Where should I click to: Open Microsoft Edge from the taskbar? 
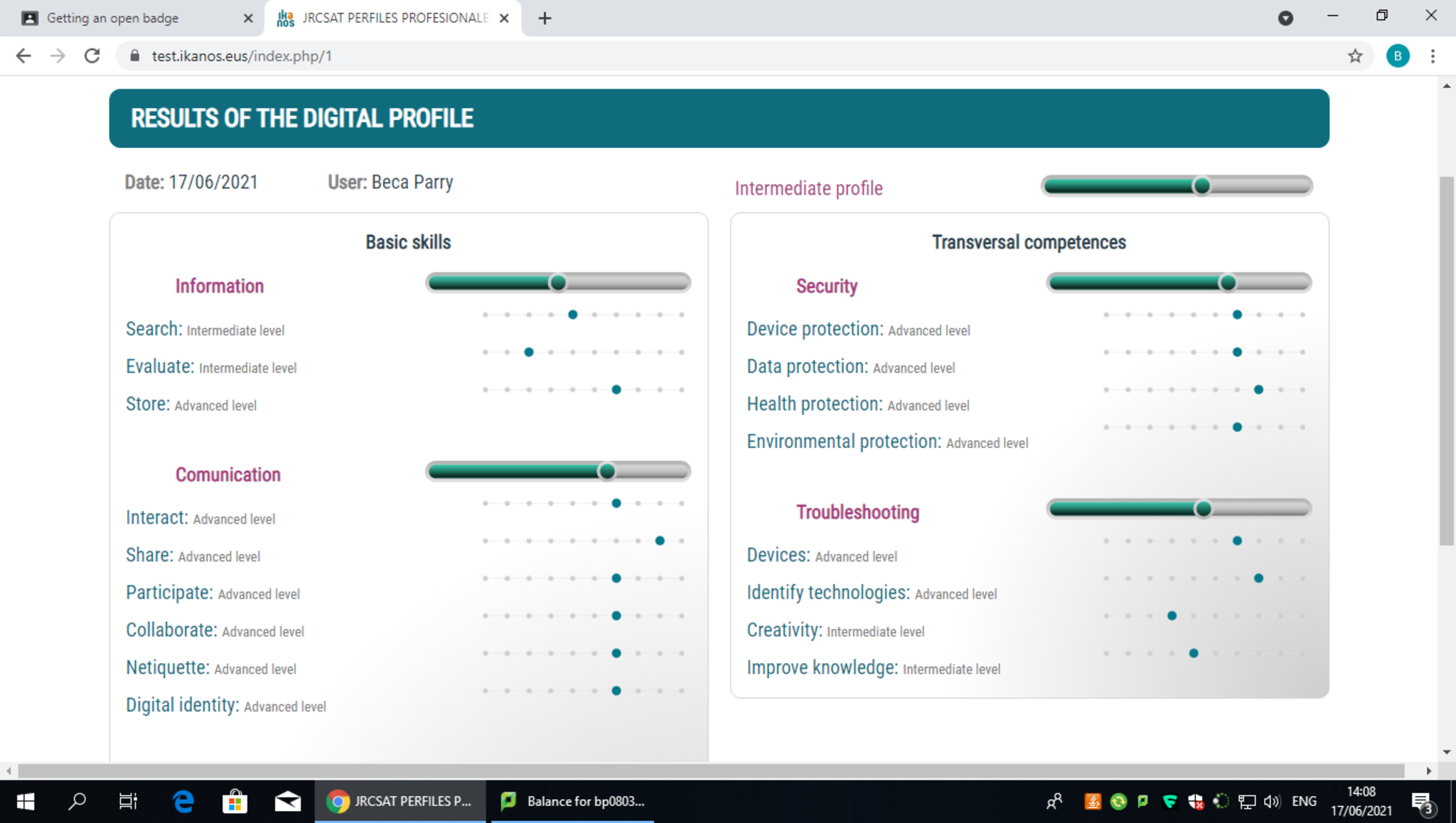183,801
